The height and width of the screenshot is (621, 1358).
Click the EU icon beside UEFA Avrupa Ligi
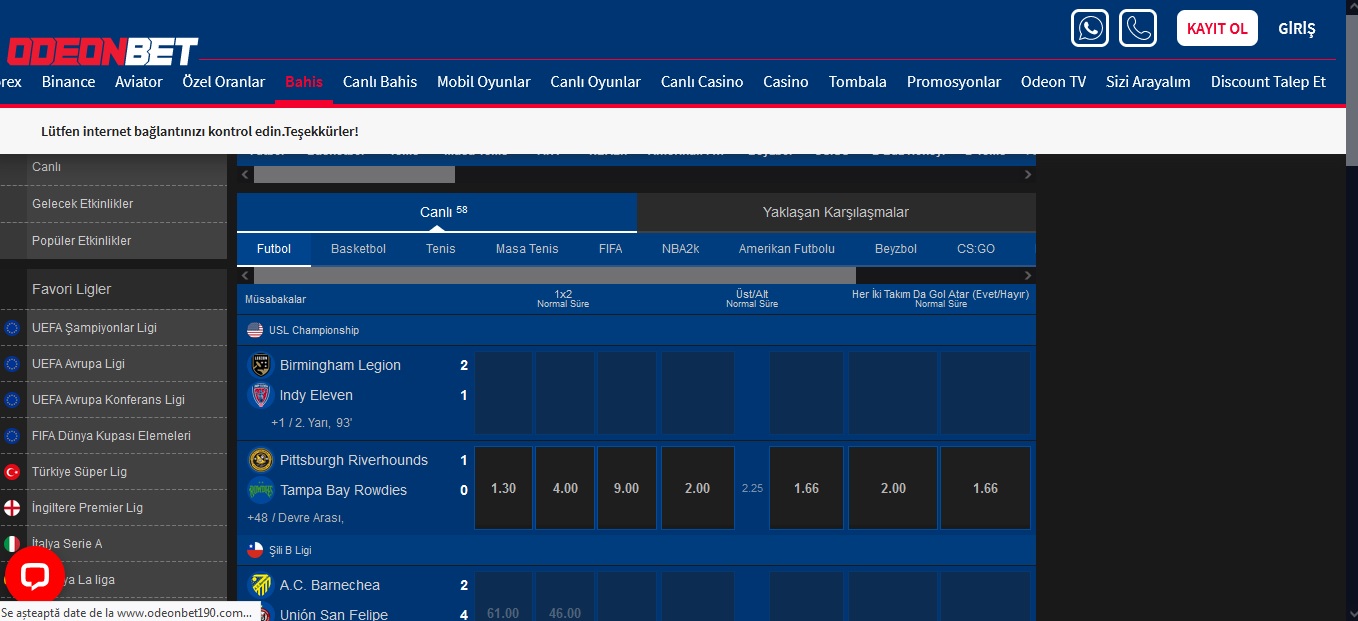tap(12, 364)
